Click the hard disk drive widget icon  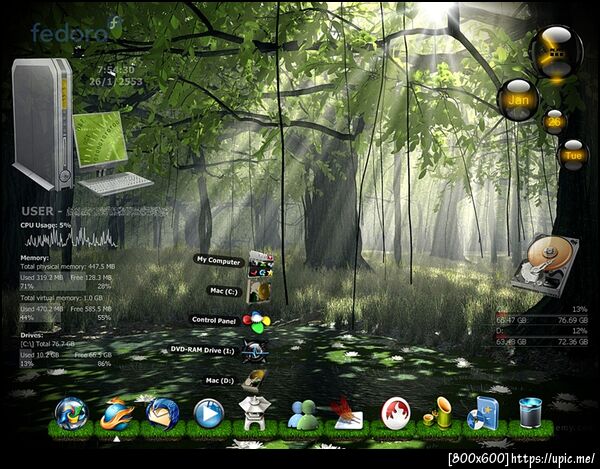click(x=546, y=268)
